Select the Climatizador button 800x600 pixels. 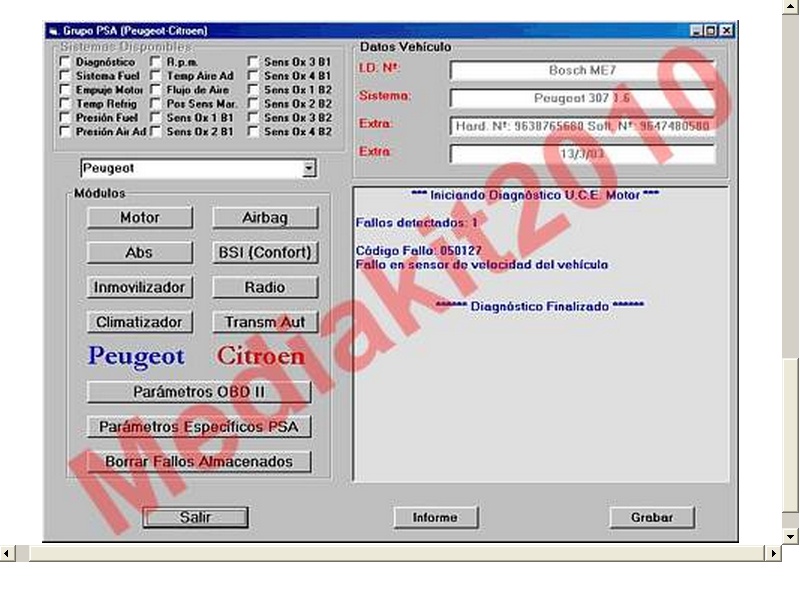point(140,322)
